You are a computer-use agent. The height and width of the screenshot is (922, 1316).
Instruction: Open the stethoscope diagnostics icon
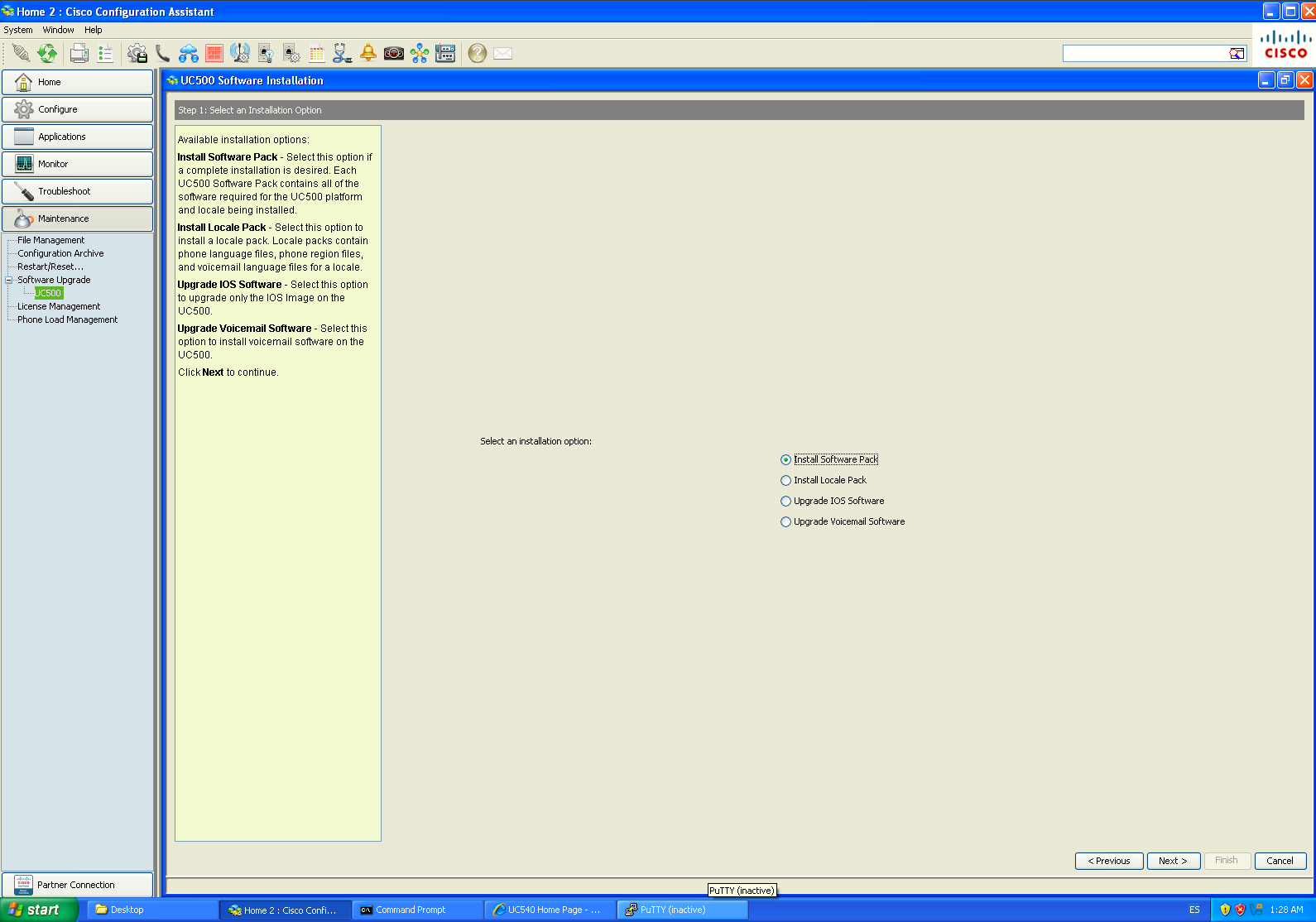coord(342,54)
